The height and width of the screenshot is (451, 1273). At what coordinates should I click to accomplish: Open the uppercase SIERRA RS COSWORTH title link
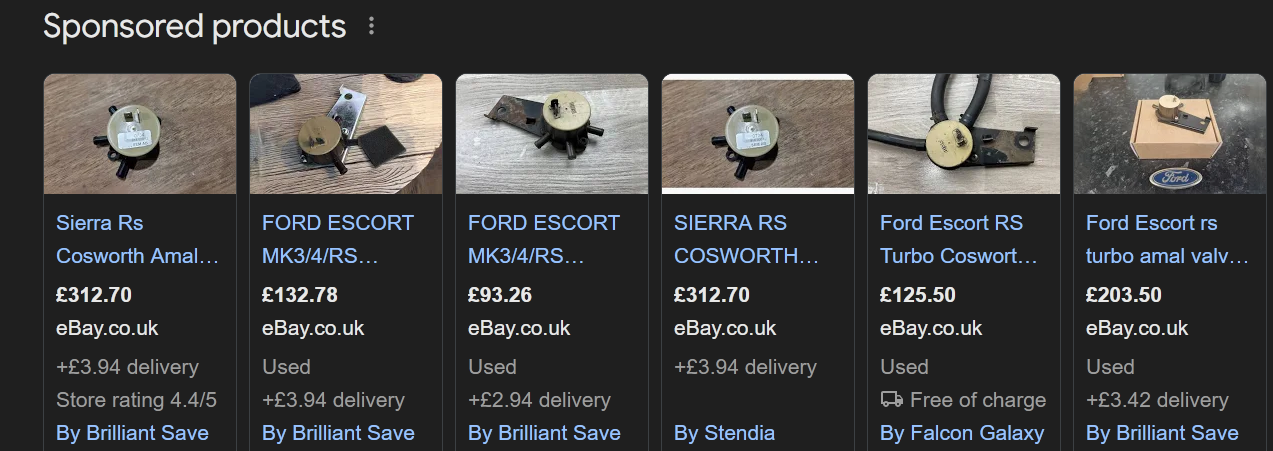point(746,239)
